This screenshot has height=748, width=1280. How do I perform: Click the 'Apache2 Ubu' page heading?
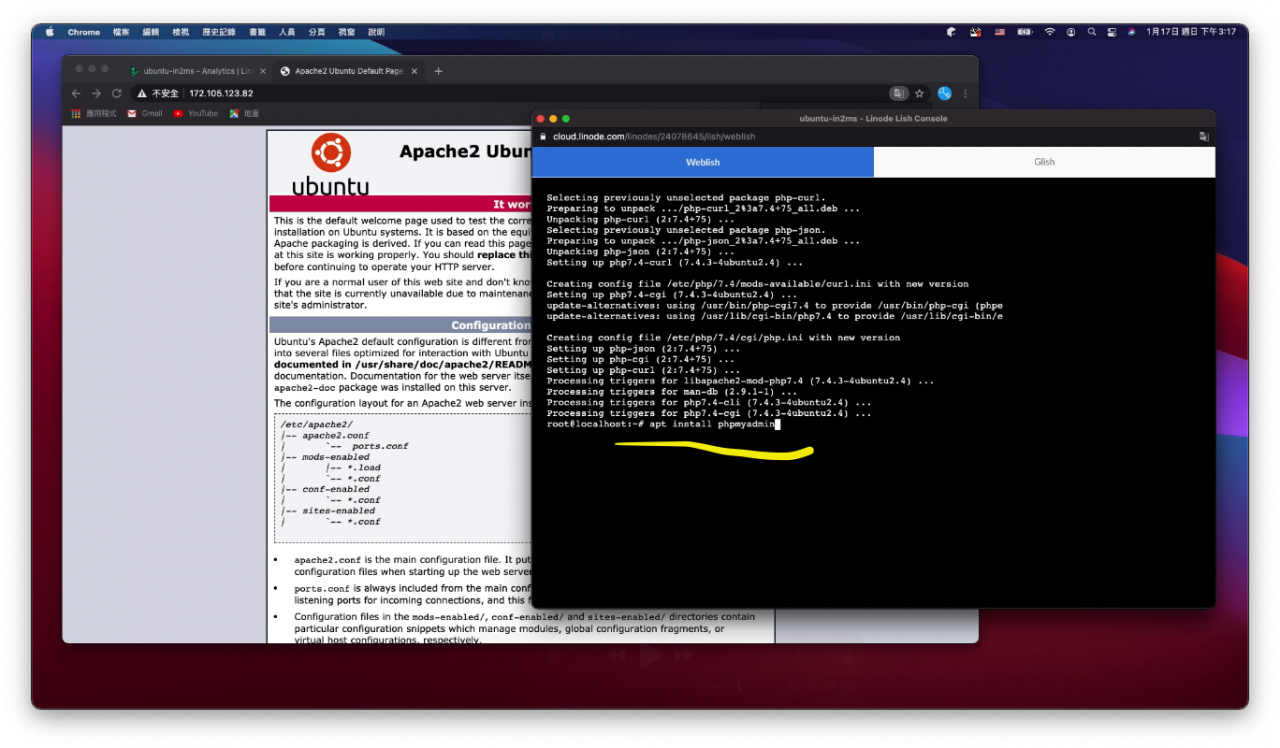pos(464,152)
